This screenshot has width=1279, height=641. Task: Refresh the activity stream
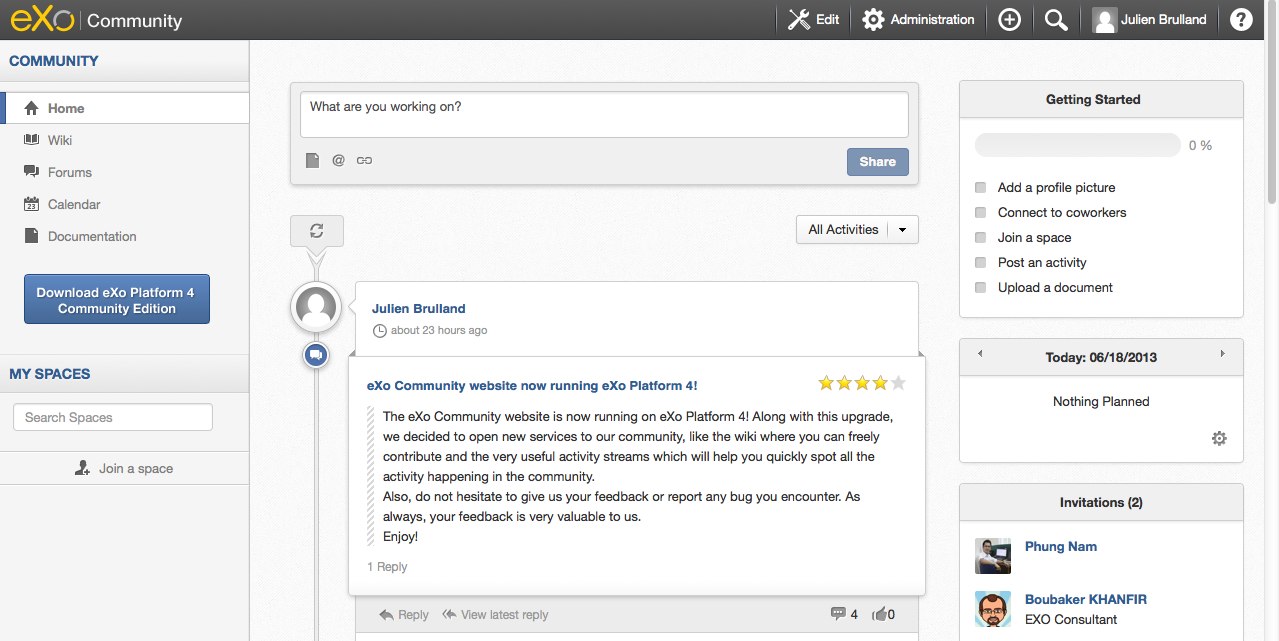pyautogui.click(x=317, y=231)
